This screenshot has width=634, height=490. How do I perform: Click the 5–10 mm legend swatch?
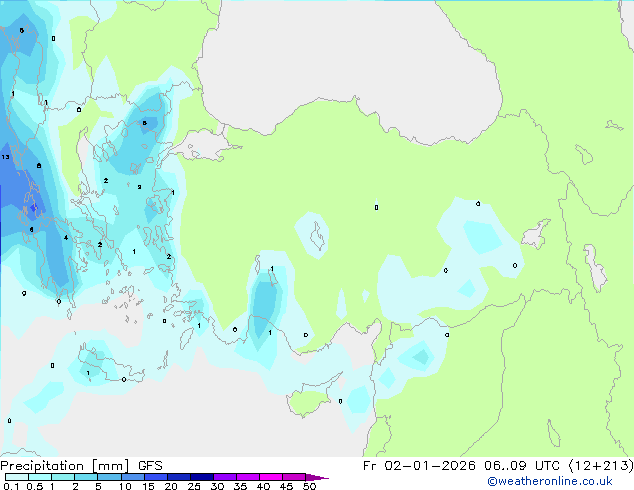(x=109, y=477)
